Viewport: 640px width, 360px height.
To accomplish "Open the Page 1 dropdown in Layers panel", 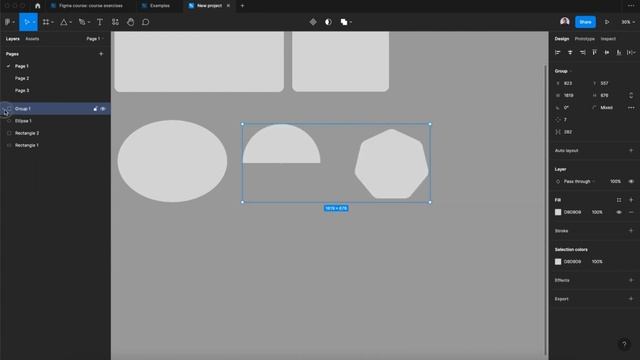I will point(95,39).
